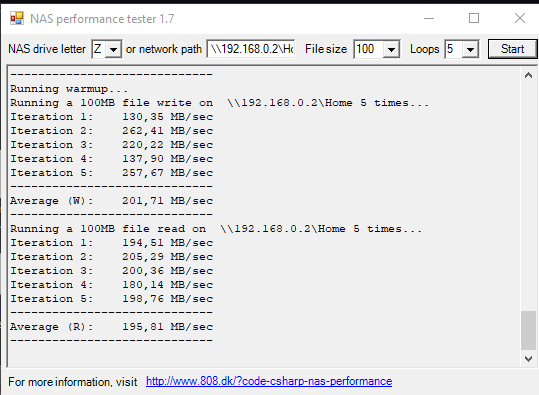Viewport: 539px width, 395px height.
Task: Open the NAS drive letter dropdown
Action: [x=113, y=49]
